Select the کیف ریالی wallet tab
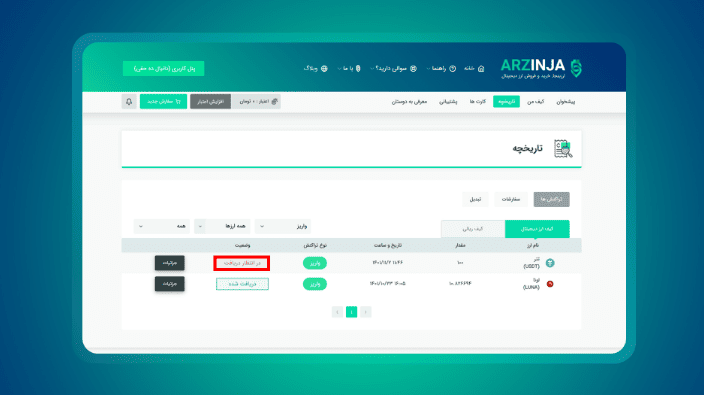 tap(473, 229)
